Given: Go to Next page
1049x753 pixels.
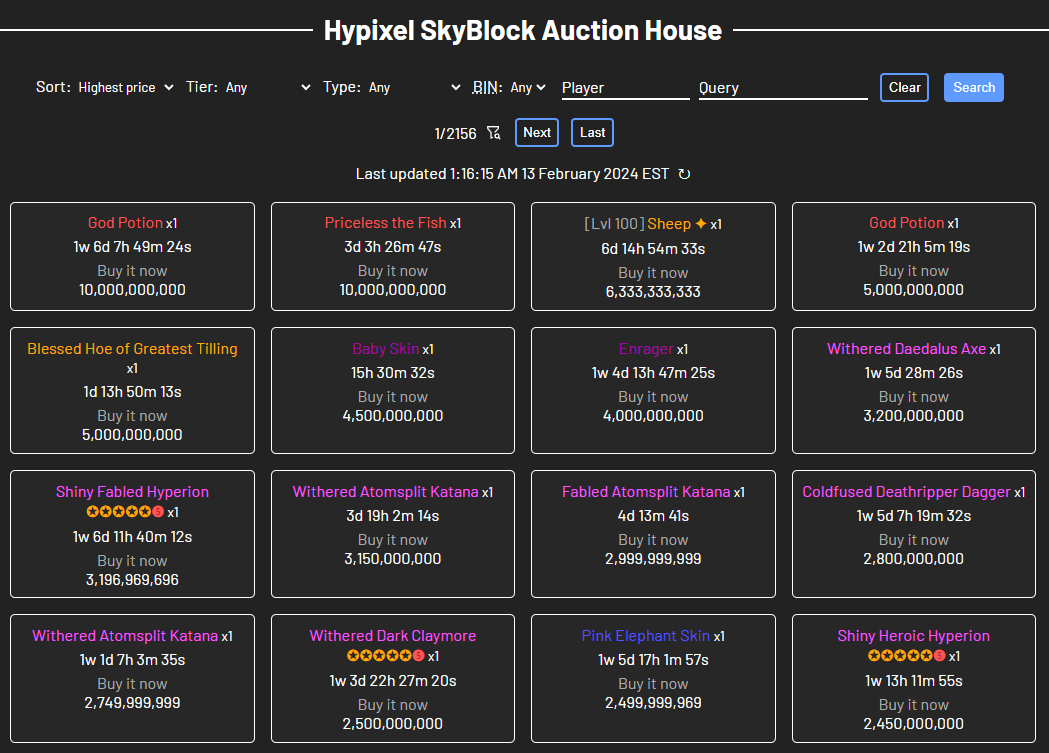Looking at the screenshot, I should tap(537, 132).
